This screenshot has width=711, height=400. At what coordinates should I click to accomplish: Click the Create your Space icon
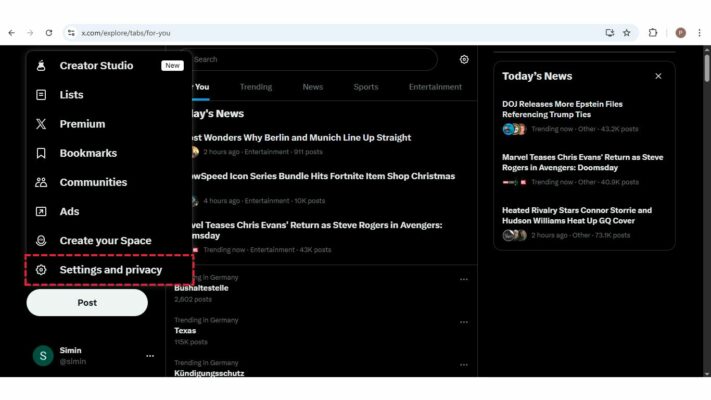41,240
